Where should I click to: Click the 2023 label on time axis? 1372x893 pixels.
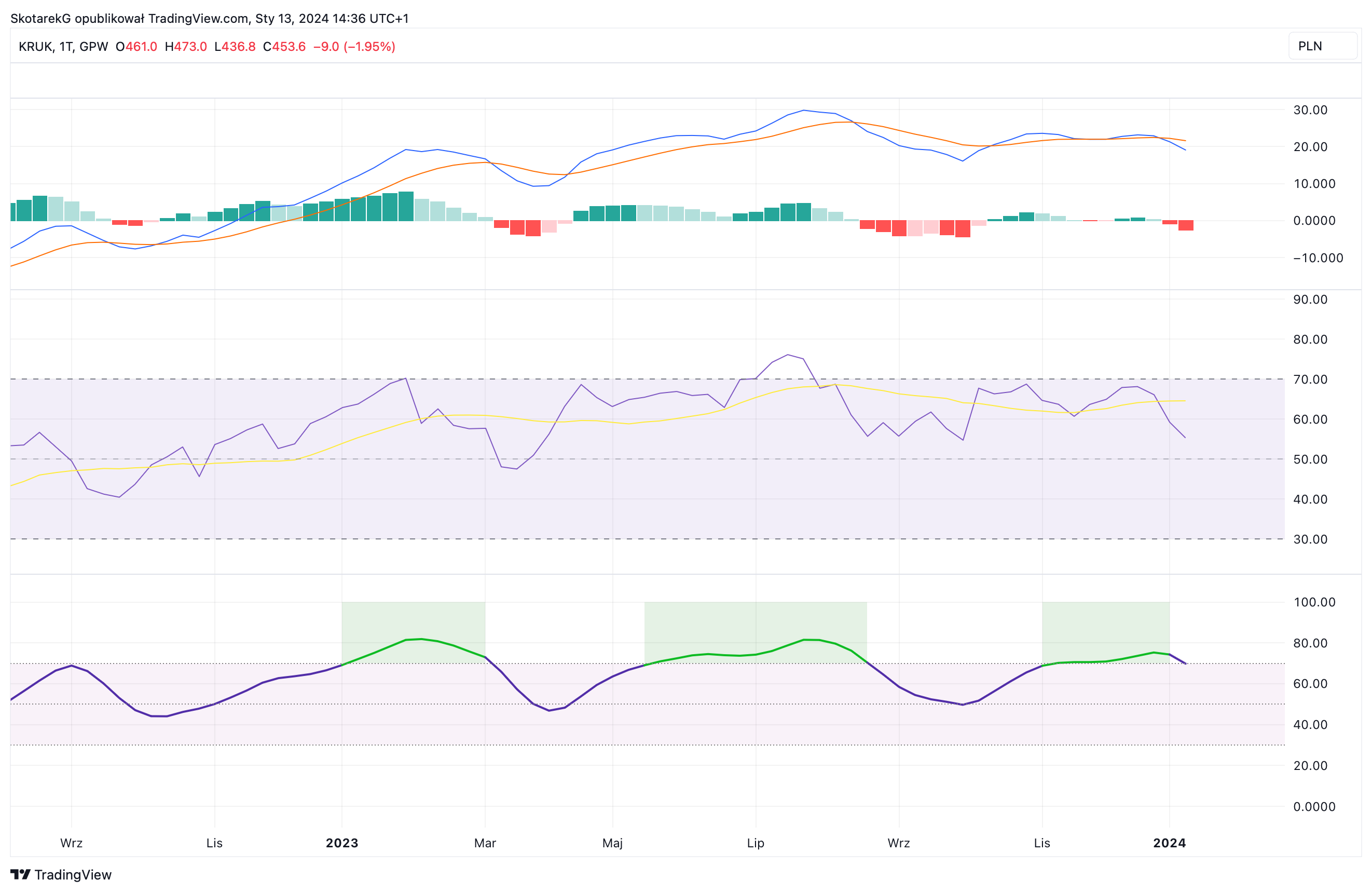pos(342,843)
